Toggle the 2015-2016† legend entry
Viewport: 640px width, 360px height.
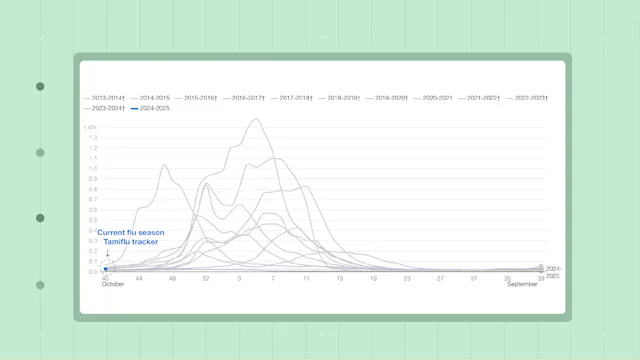(x=196, y=98)
